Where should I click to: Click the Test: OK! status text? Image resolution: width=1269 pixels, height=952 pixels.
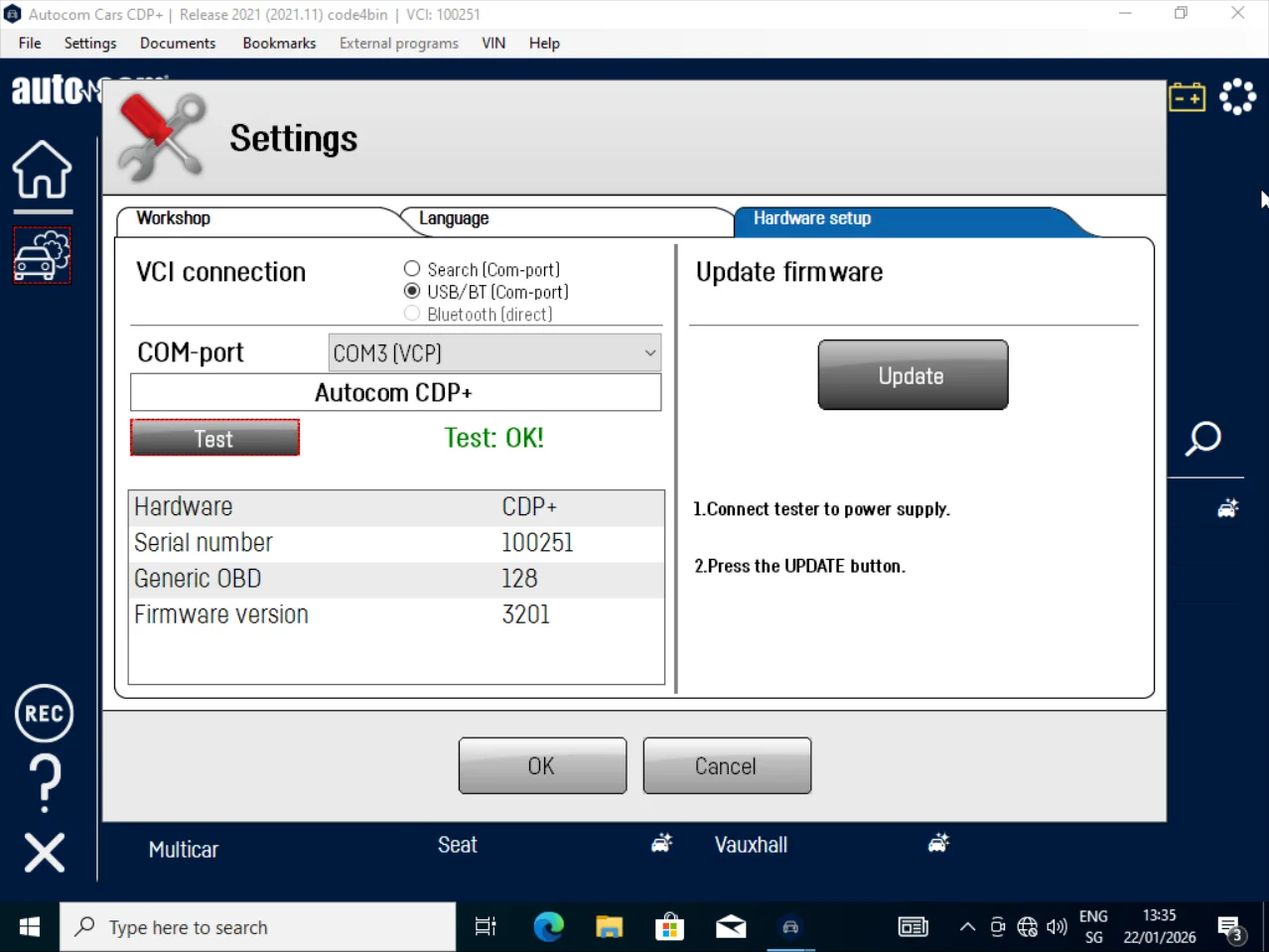(493, 438)
